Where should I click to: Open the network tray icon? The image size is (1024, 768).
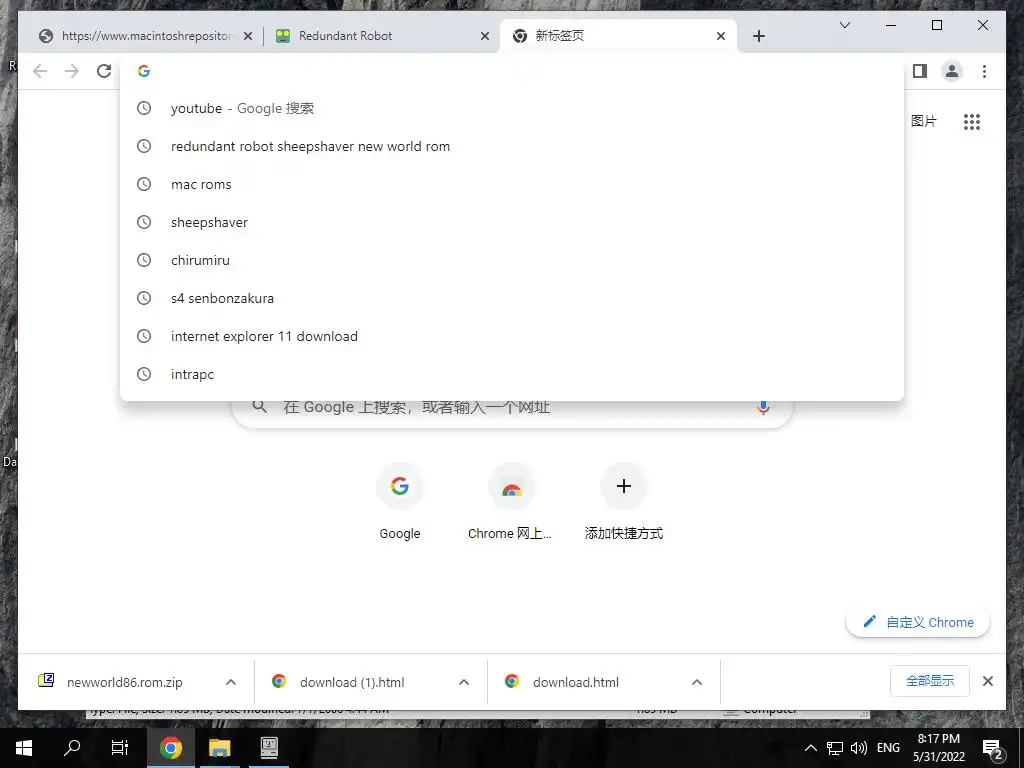835,748
